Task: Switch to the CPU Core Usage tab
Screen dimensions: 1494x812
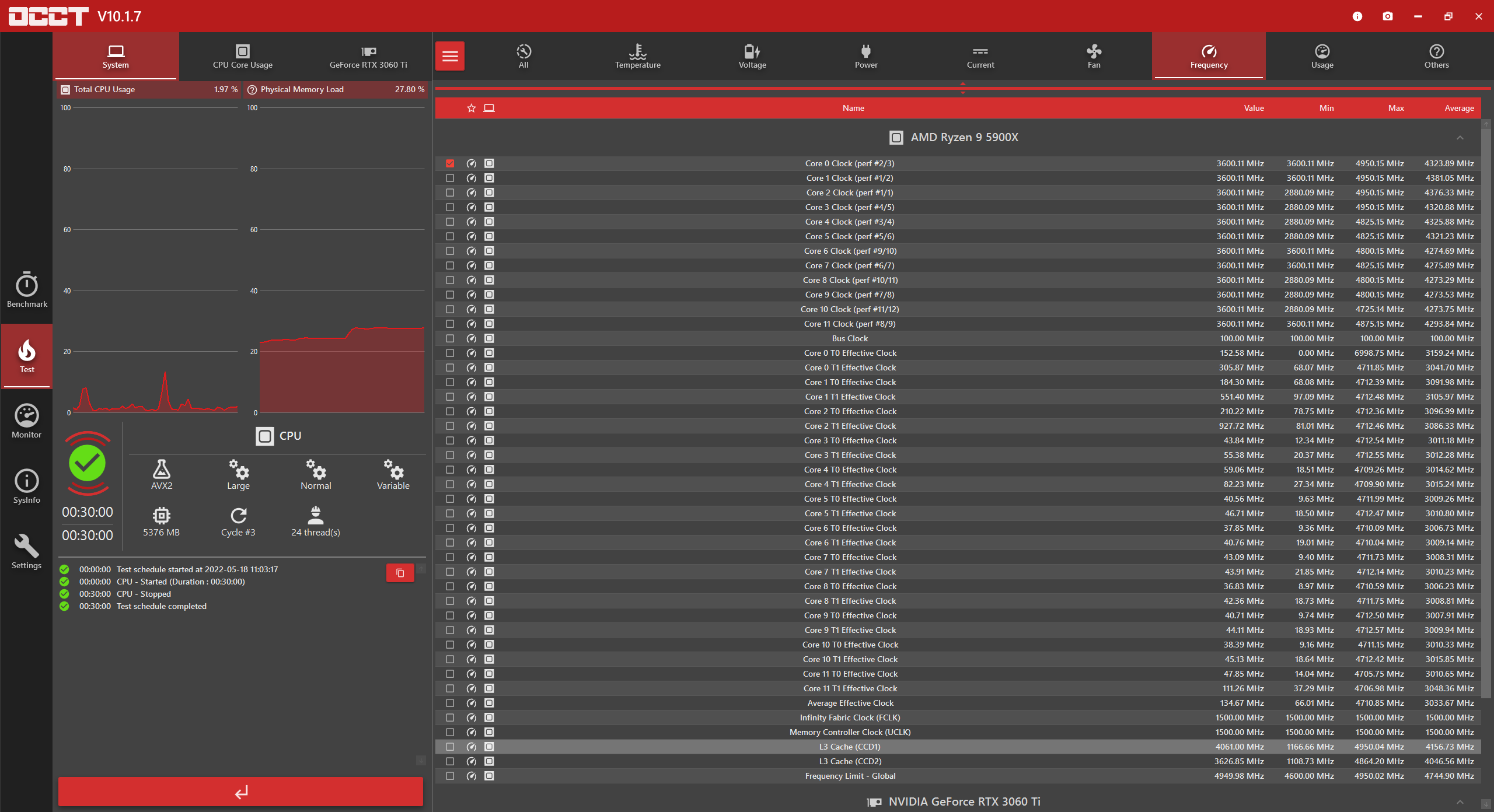Action: [243, 56]
